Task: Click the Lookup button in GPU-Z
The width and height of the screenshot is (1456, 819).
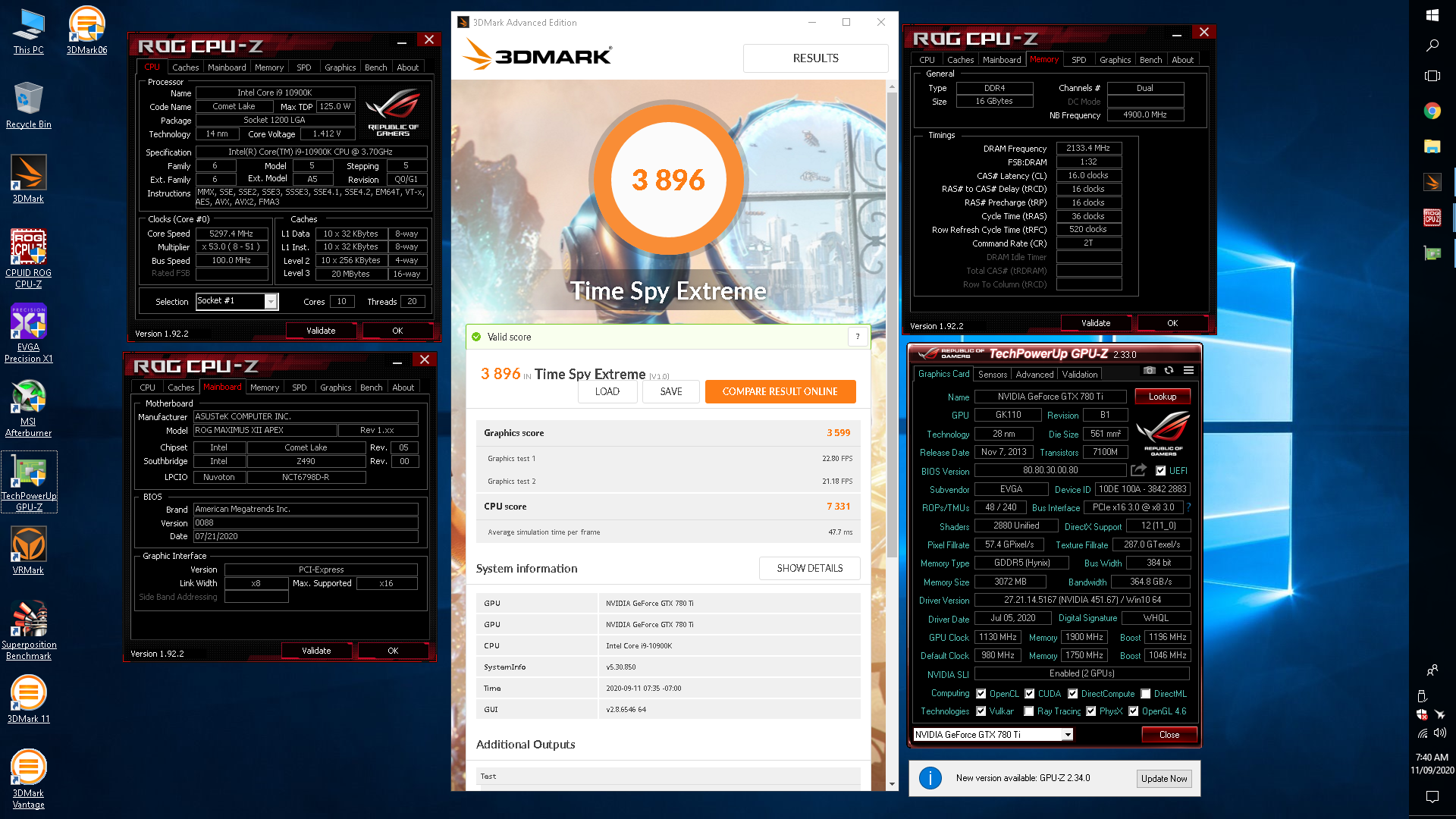Action: click(x=1163, y=397)
